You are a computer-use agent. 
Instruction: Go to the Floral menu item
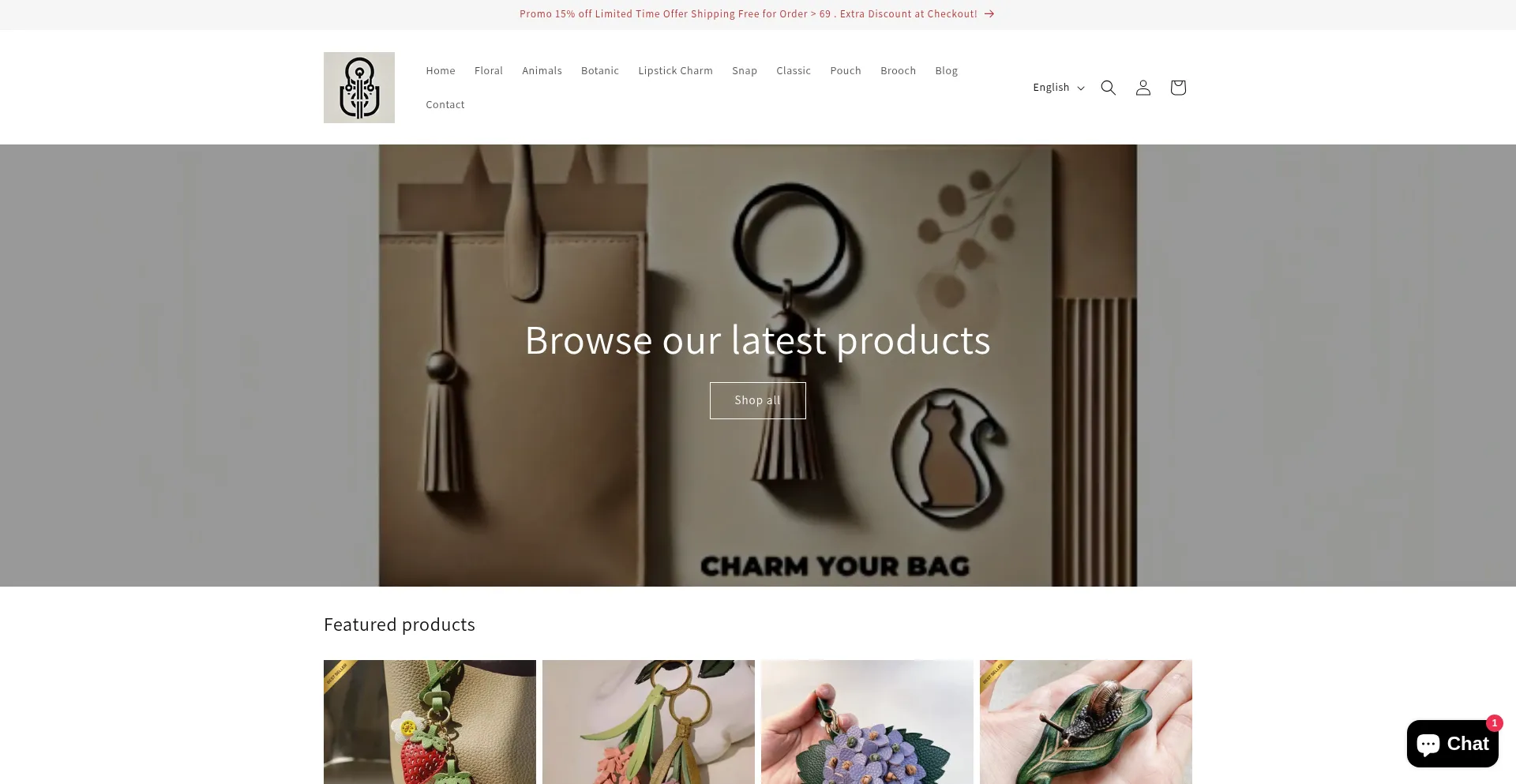point(489,71)
